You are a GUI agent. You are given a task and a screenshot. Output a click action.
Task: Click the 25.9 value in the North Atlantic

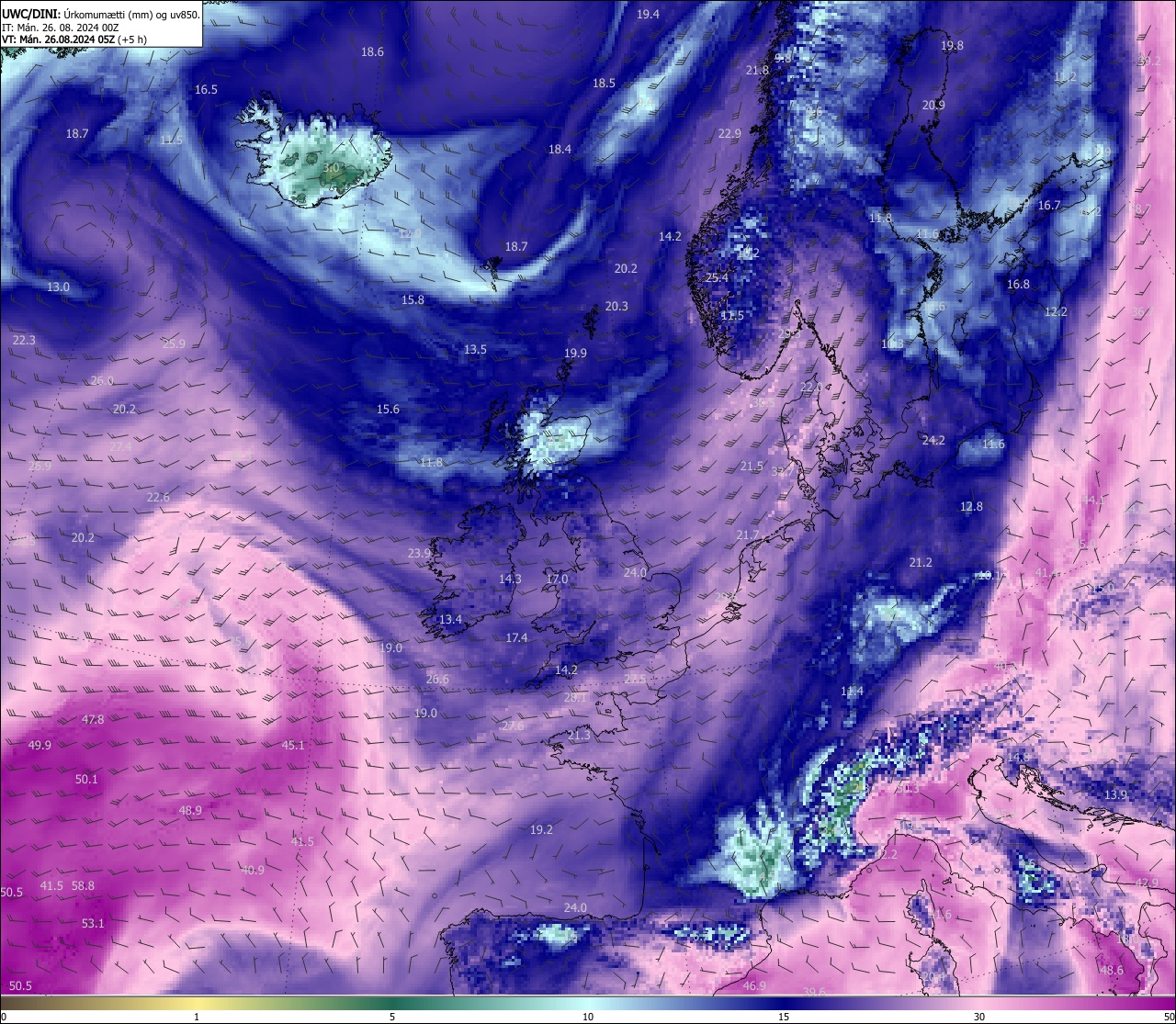(175, 344)
